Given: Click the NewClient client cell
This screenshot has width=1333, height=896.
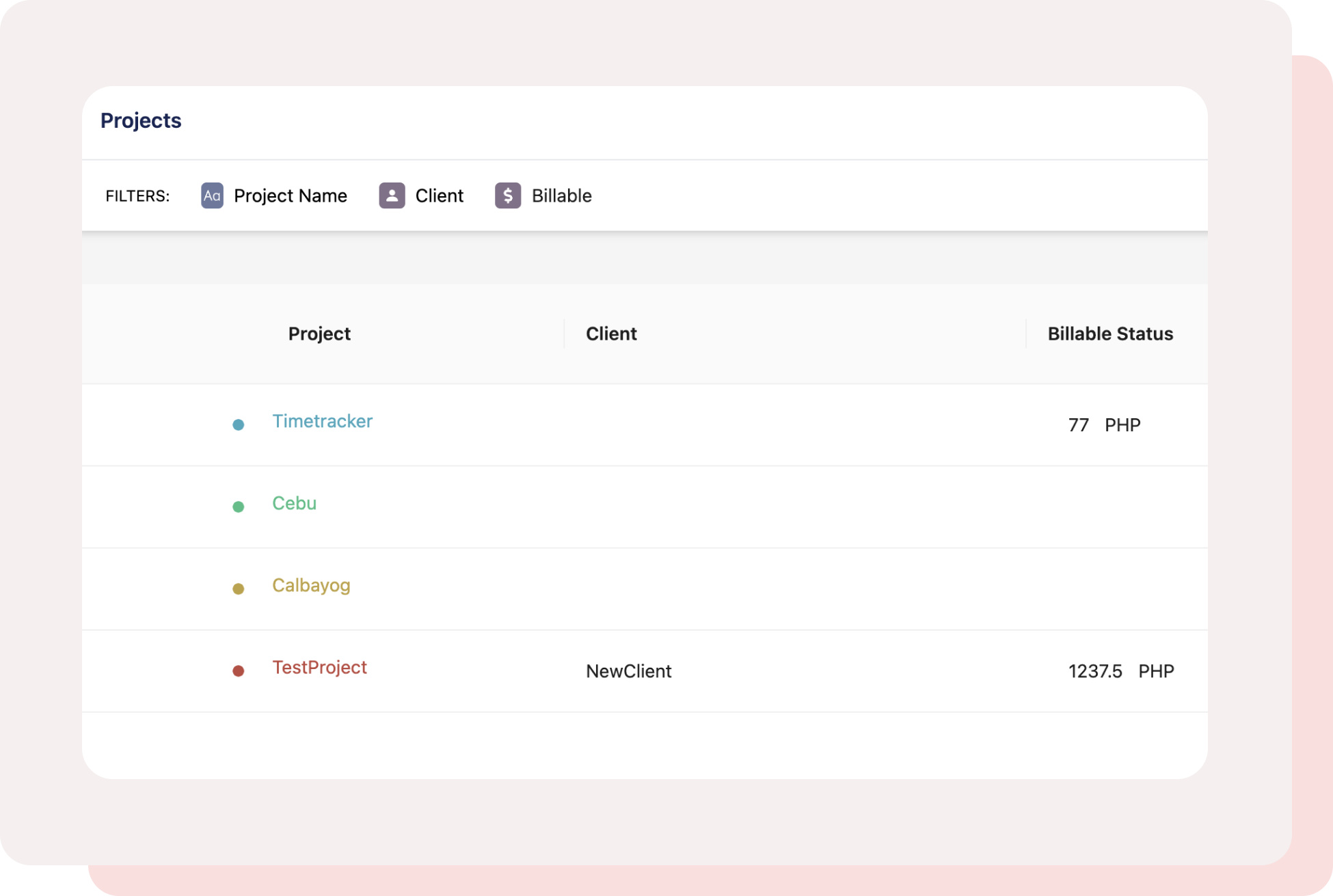Looking at the screenshot, I should point(628,671).
